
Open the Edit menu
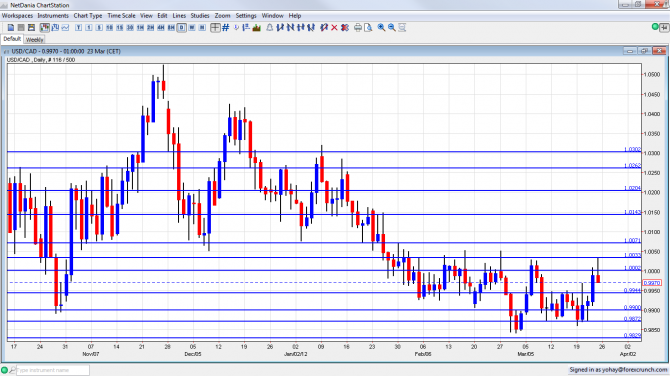pyautogui.click(x=162, y=16)
